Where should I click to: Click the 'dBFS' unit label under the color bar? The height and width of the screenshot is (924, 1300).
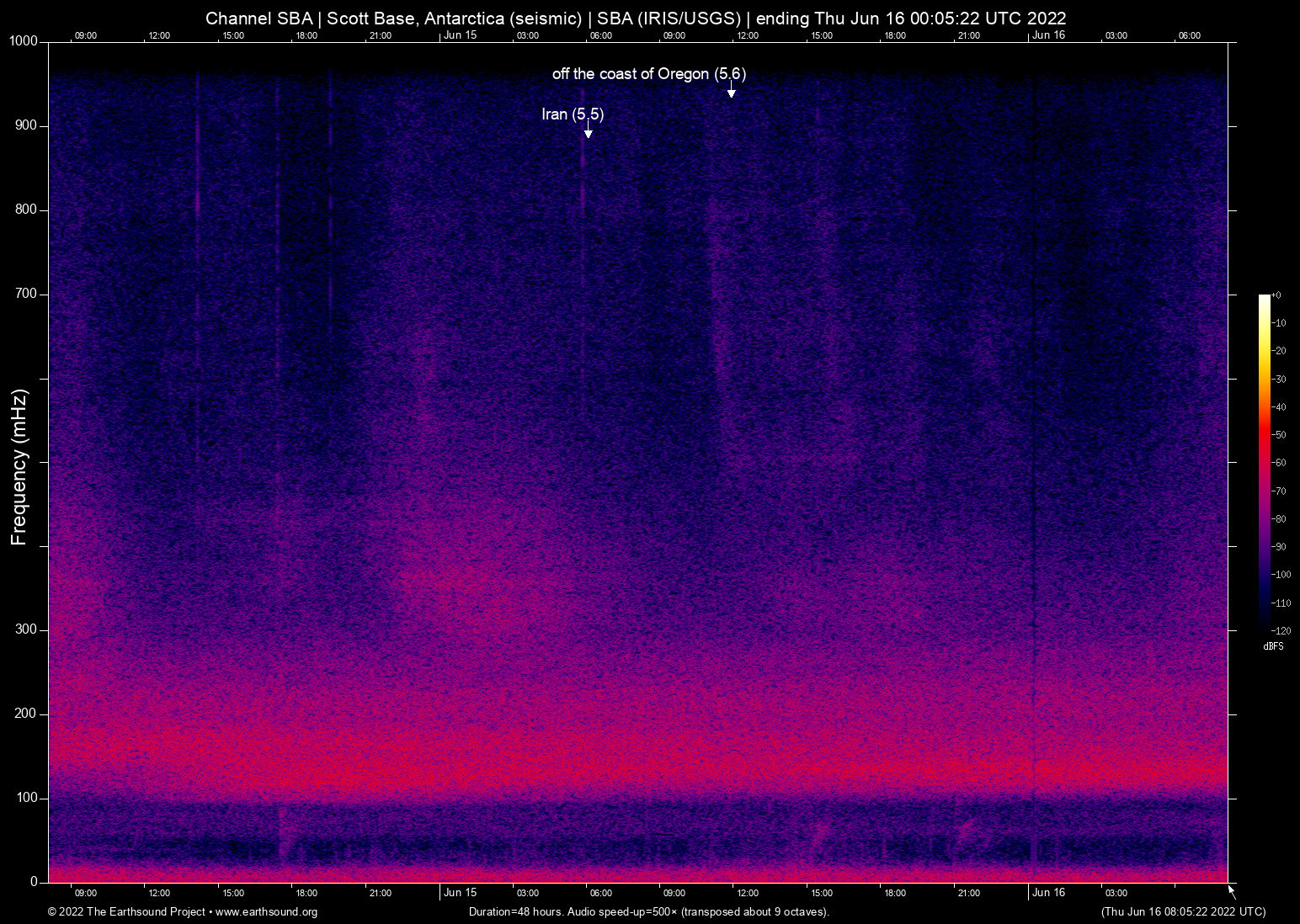tap(1273, 646)
